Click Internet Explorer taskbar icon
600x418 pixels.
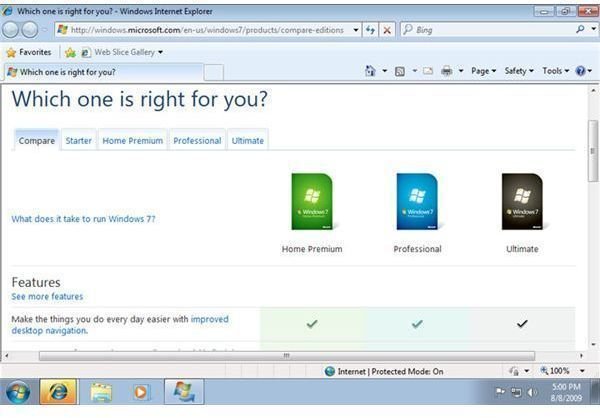tap(59, 392)
